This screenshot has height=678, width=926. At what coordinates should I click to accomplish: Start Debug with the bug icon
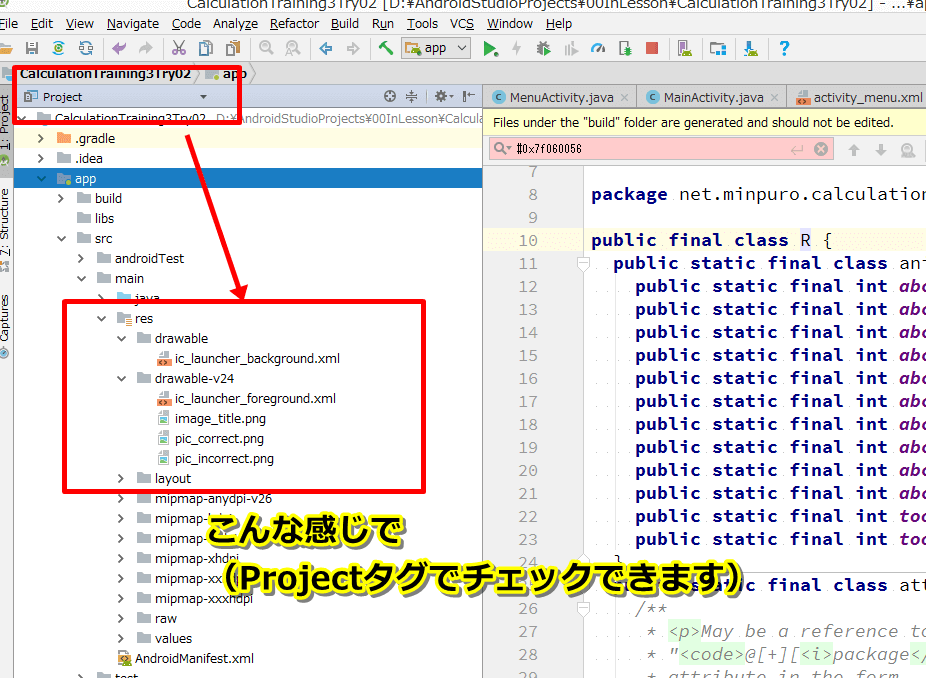coord(543,48)
